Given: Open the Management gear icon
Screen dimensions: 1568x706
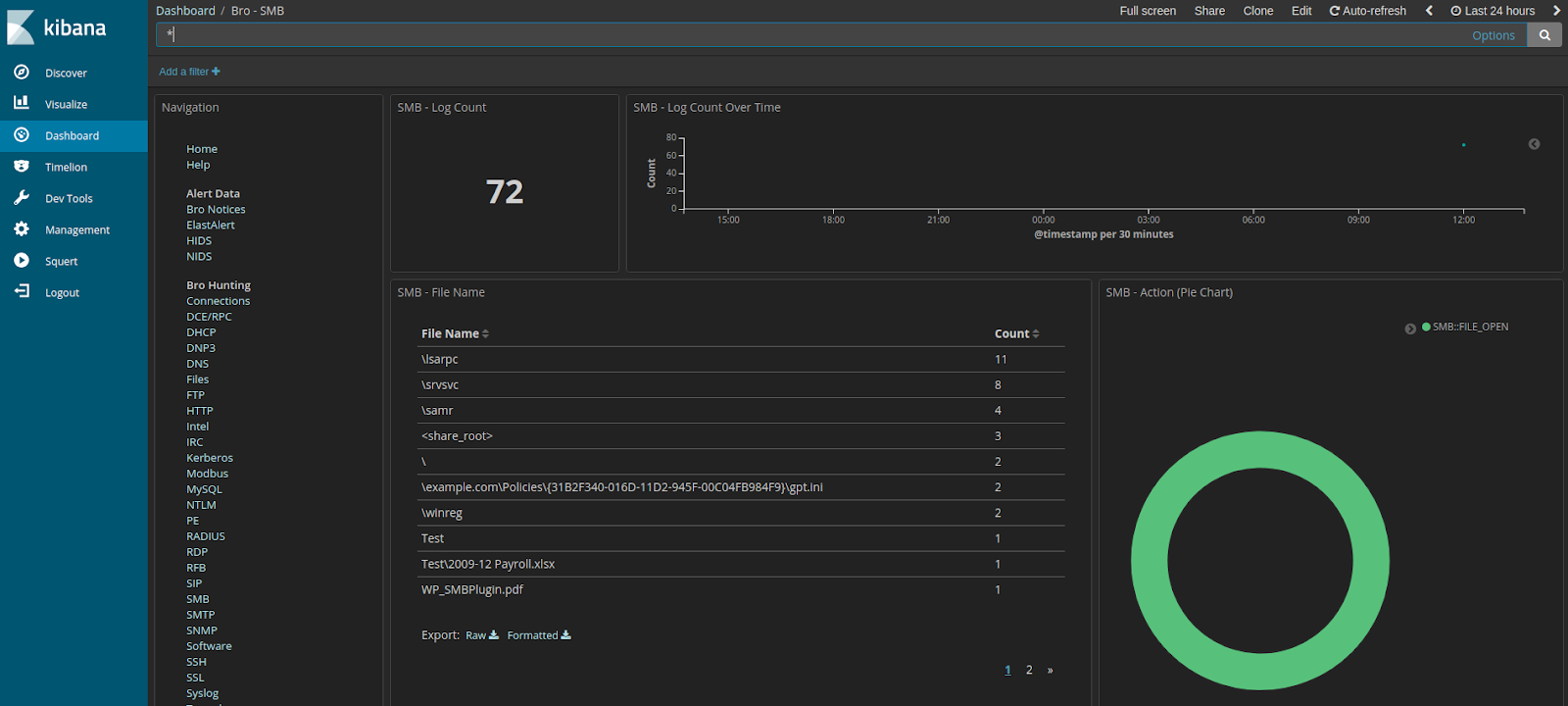Looking at the screenshot, I should (22, 228).
